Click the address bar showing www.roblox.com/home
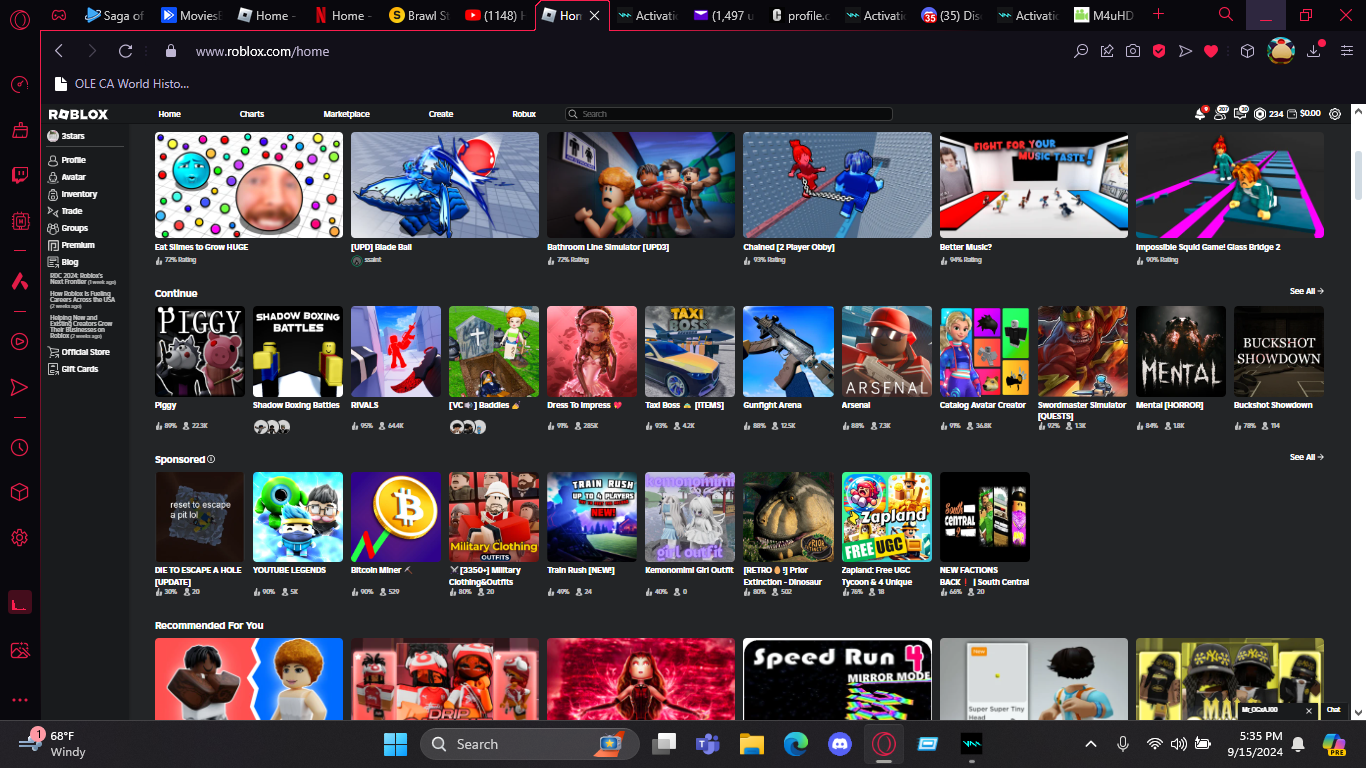1366x768 pixels. (262, 51)
